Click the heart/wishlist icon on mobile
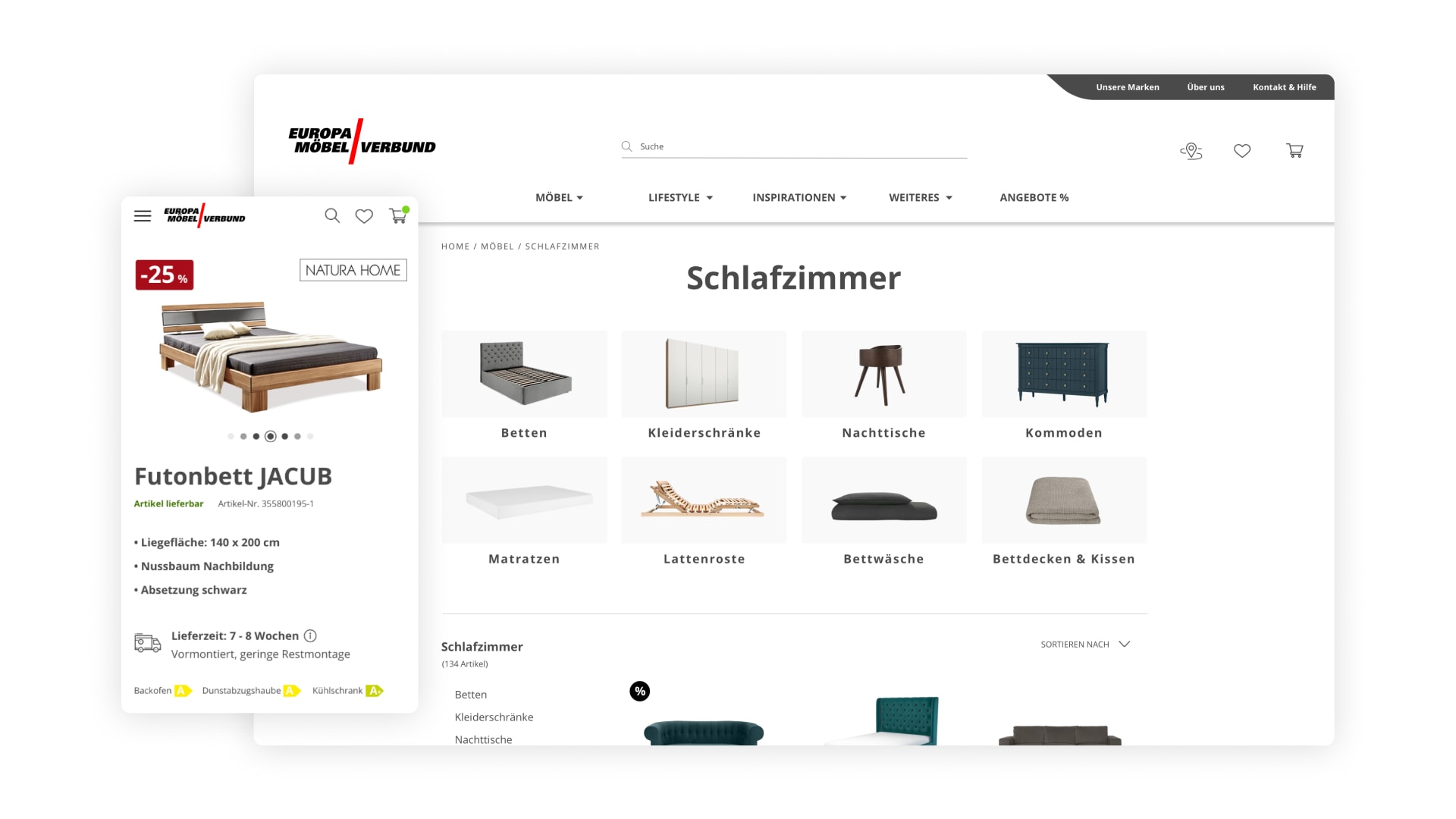Screen dimensions: 1456x819 (x=364, y=216)
